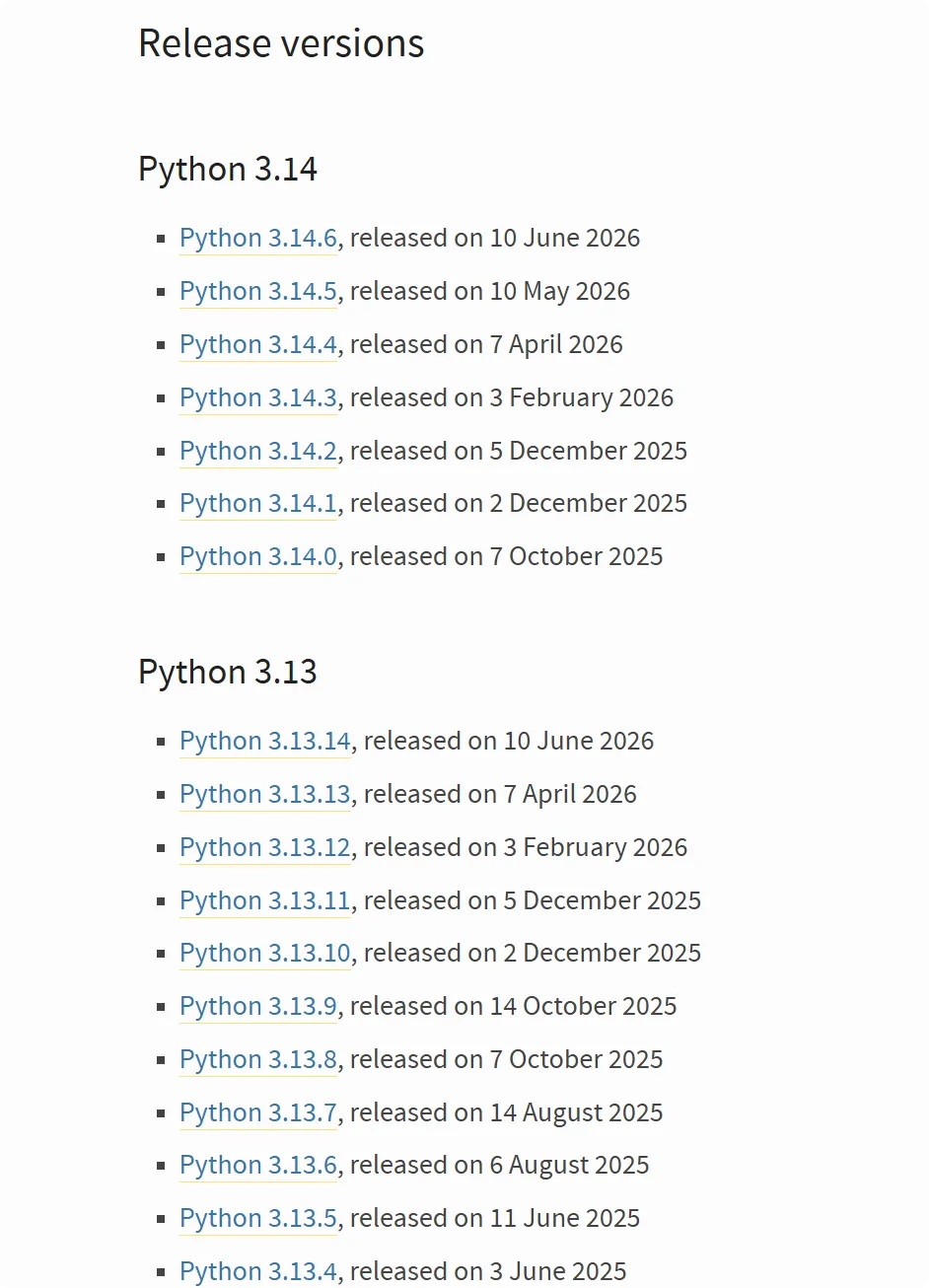Image resolution: width=929 pixels, height=1288 pixels.
Task: Click the text 'released on 14 October 2025'
Action: [514, 1007]
